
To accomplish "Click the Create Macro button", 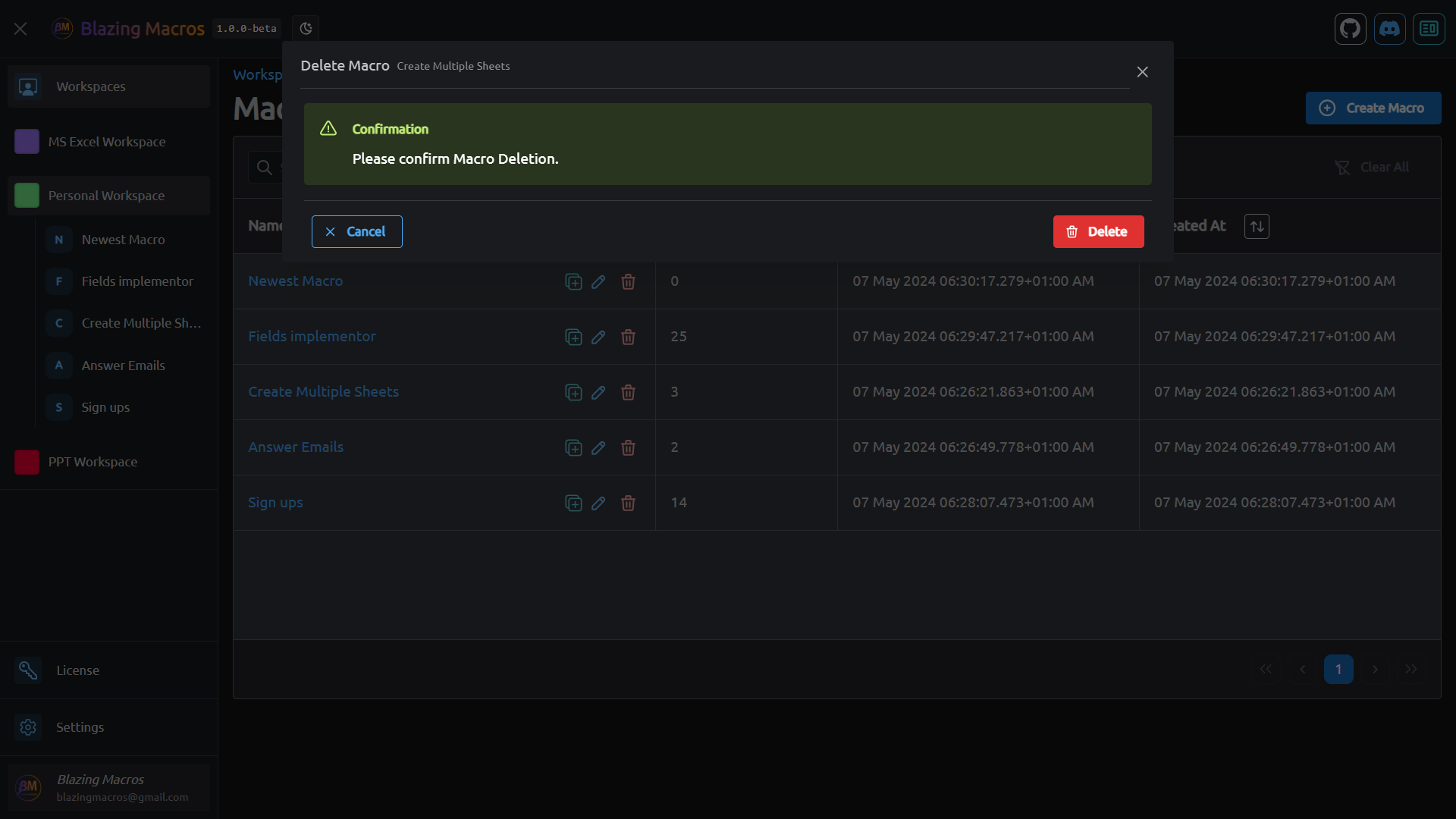I will point(1373,108).
